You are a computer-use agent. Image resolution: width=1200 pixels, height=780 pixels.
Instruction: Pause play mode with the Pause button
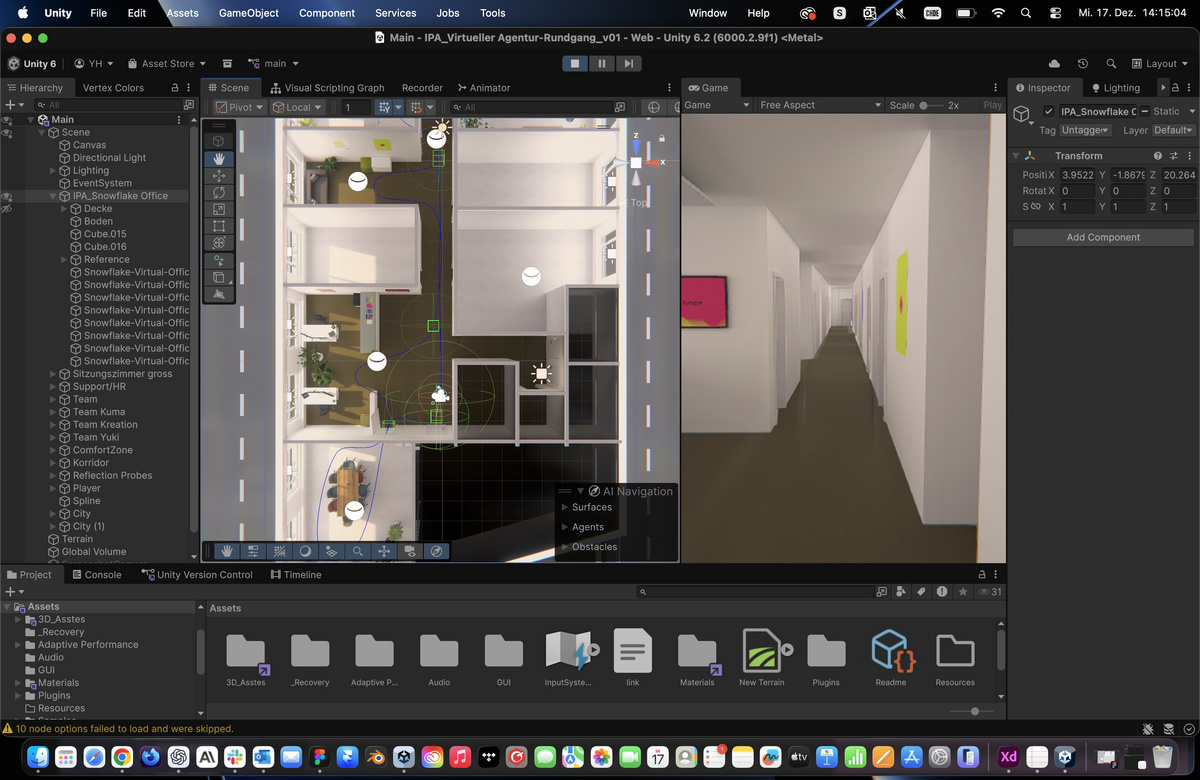(x=601, y=63)
